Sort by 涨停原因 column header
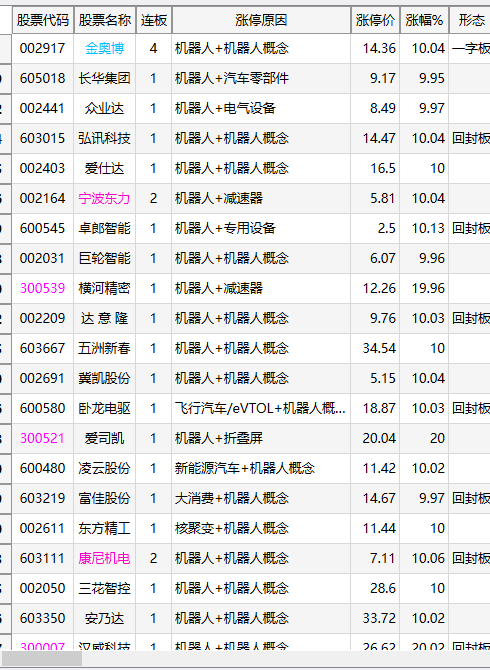 coord(261,20)
